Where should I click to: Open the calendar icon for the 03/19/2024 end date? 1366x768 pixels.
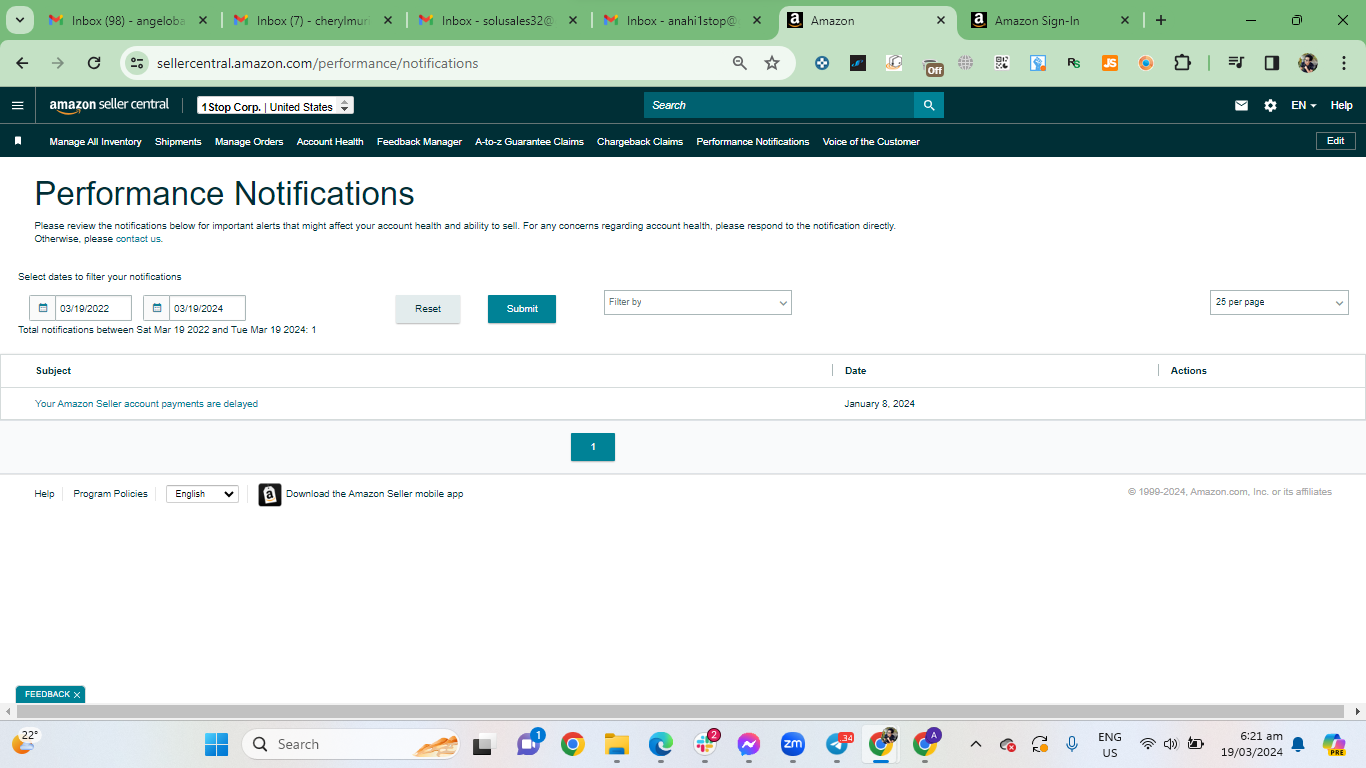(x=157, y=308)
